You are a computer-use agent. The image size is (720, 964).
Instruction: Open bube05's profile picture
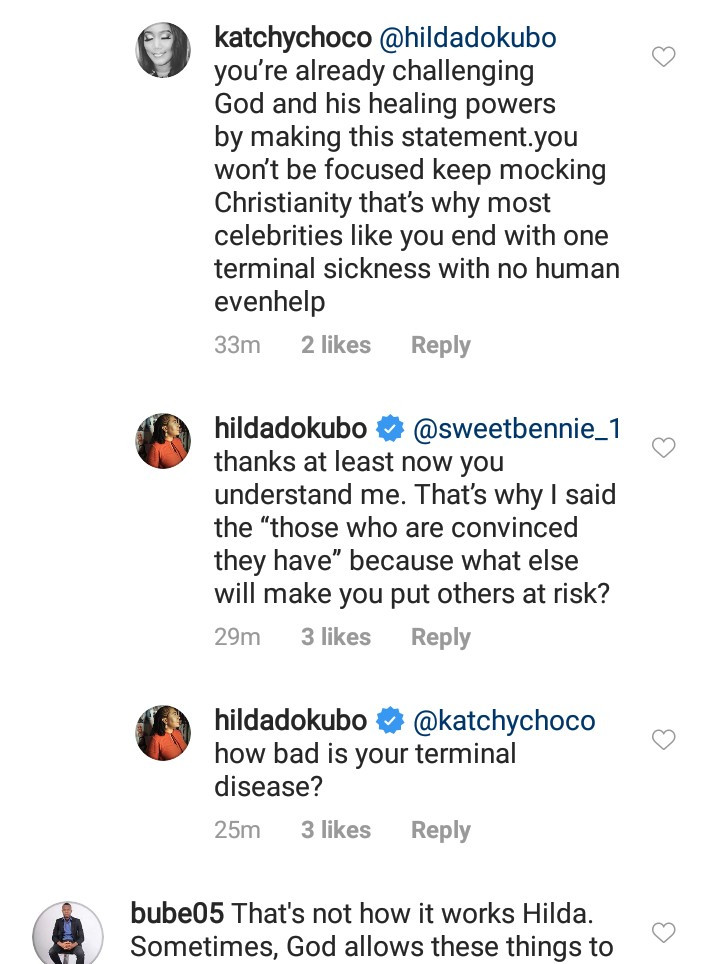tap(68, 934)
